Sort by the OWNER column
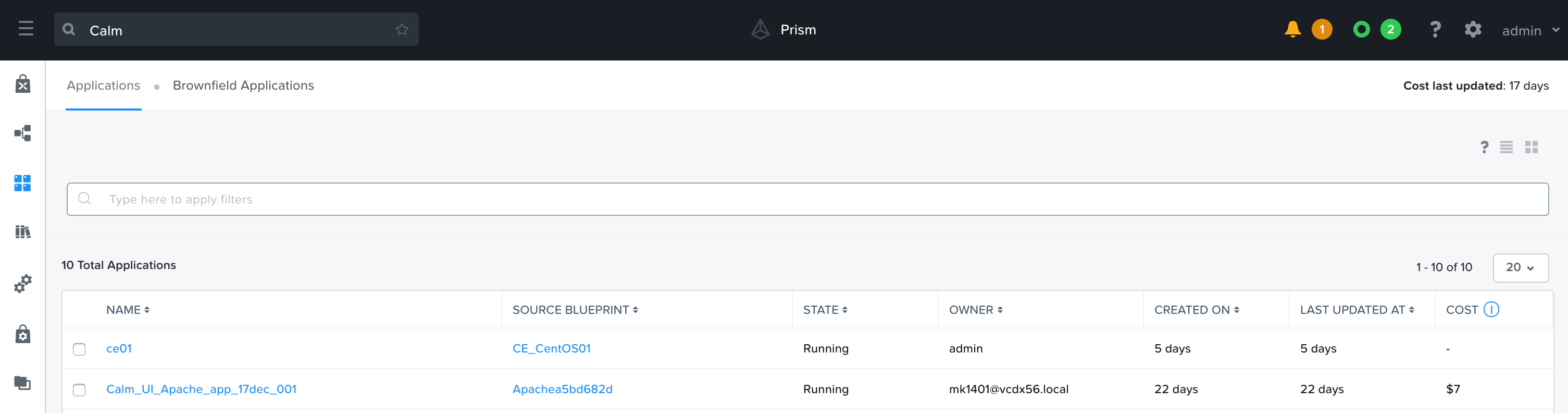Screen dimensions: 1568x413 (975, 309)
